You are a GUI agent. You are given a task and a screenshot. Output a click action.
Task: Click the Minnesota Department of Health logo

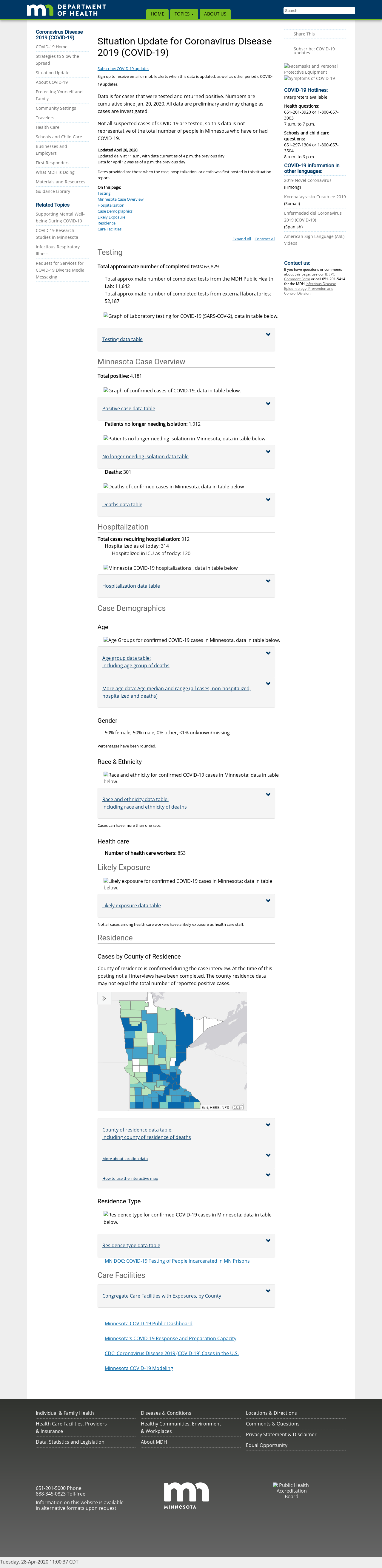pyautogui.click(x=66, y=10)
